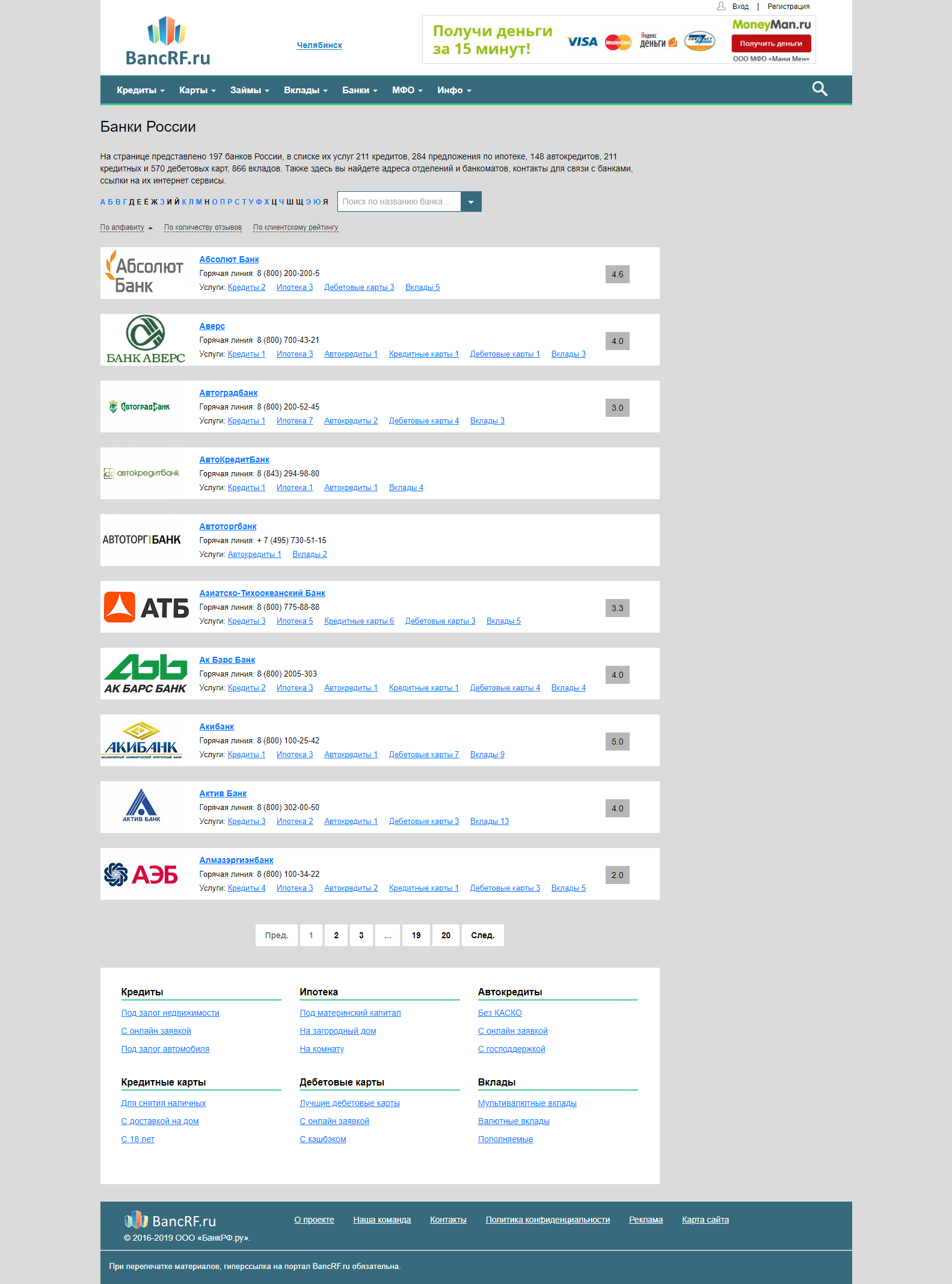Viewport: 952px width, 1284px height.
Task: Open Азиатско-Тихоокеанский Банк title link
Action: pyautogui.click(x=262, y=593)
